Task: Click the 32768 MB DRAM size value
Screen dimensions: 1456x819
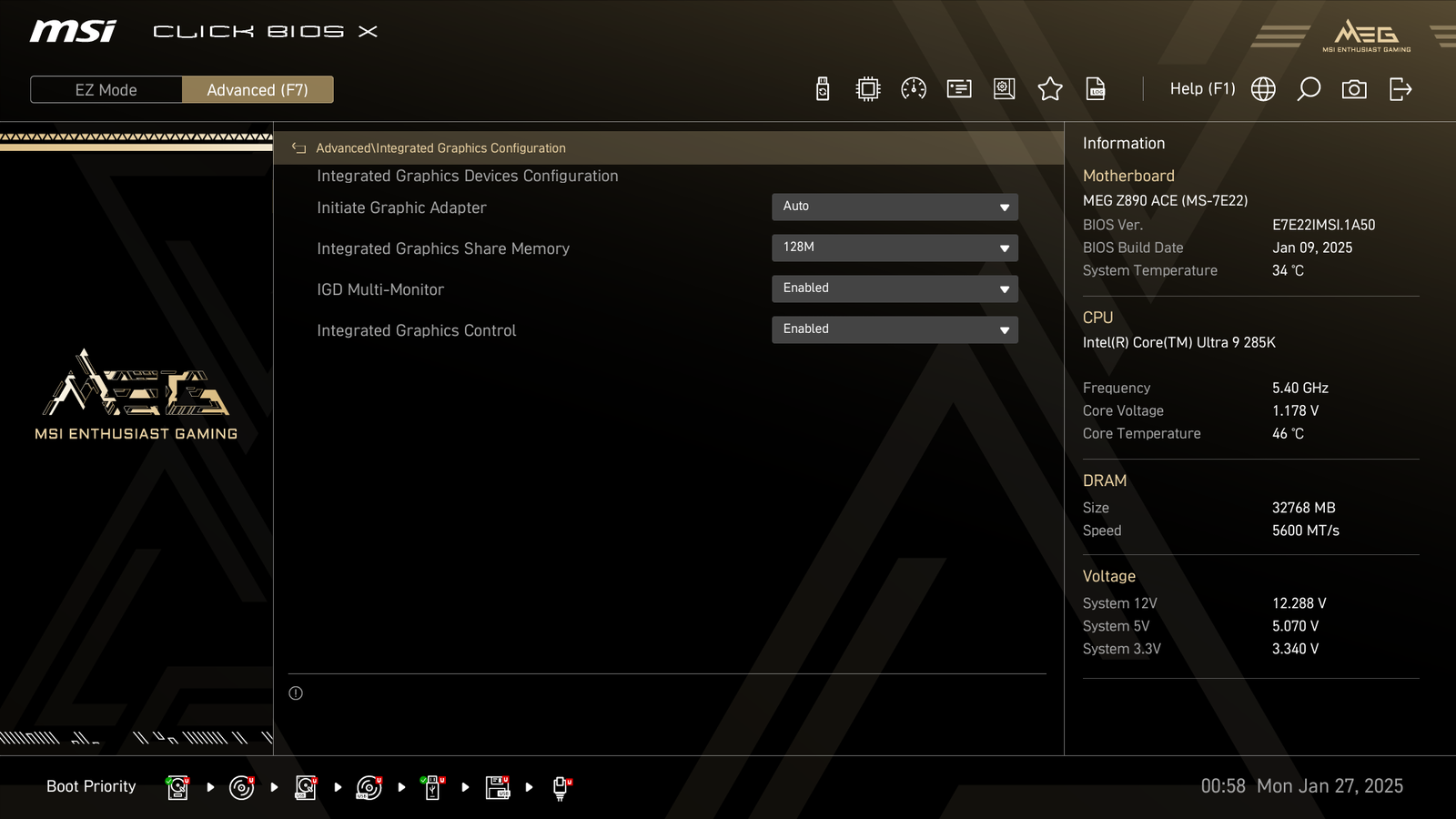Action: [x=1303, y=508]
